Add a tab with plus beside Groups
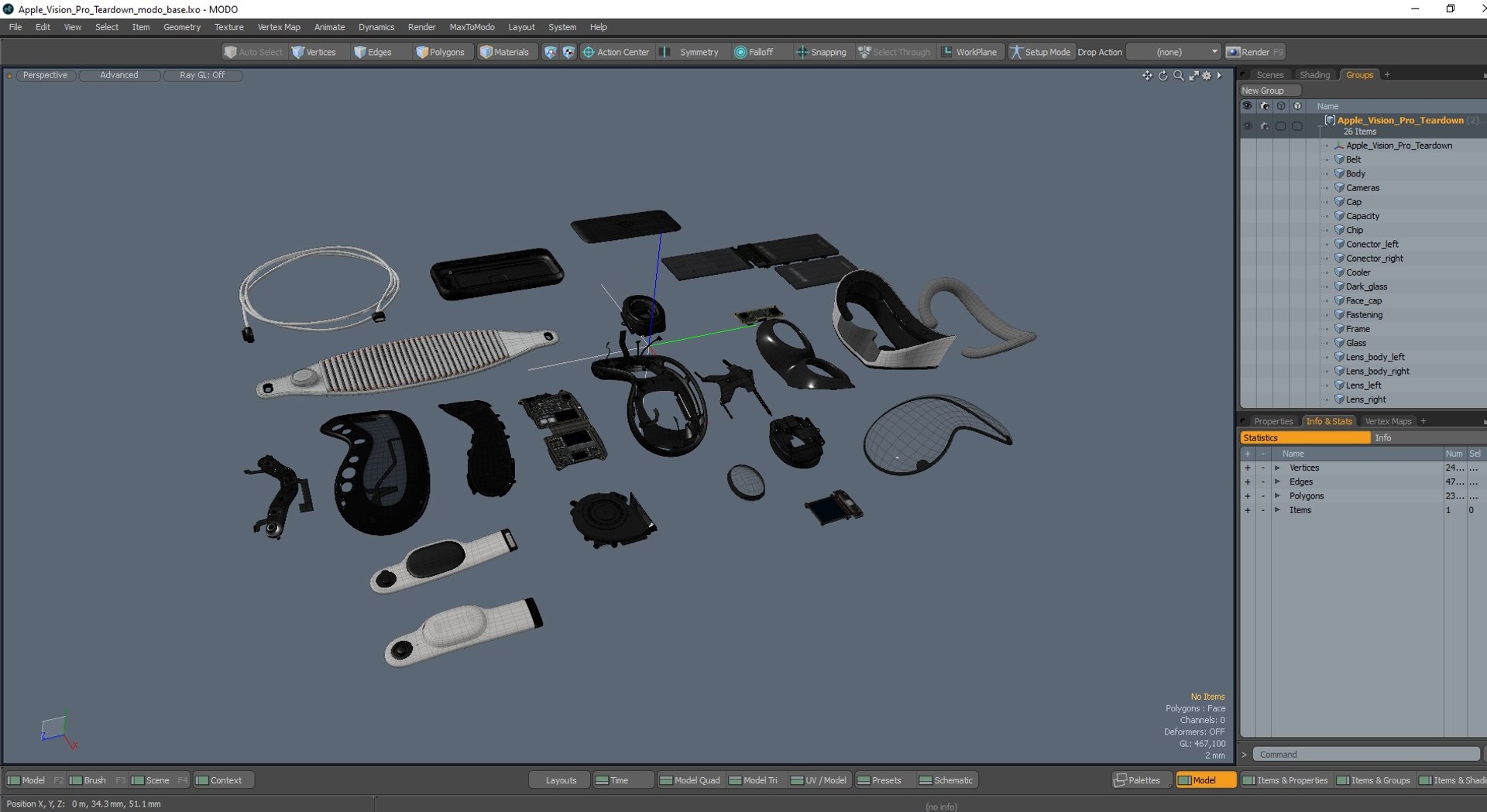The image size is (1487, 812). (x=1387, y=75)
